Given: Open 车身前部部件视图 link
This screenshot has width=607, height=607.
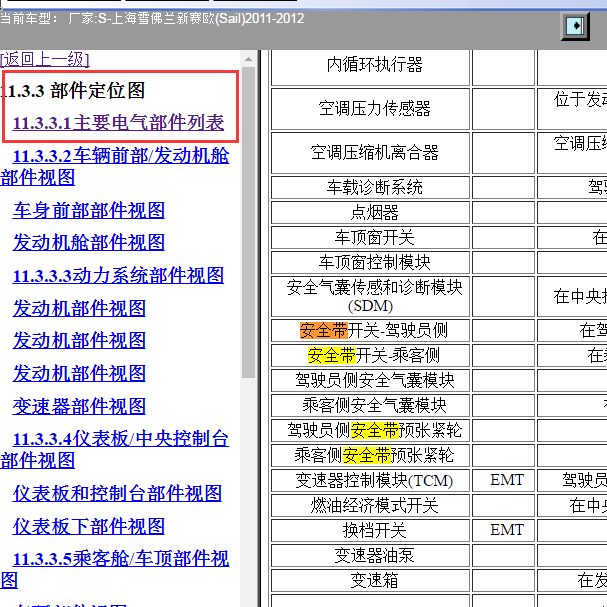Looking at the screenshot, I should point(89,211).
